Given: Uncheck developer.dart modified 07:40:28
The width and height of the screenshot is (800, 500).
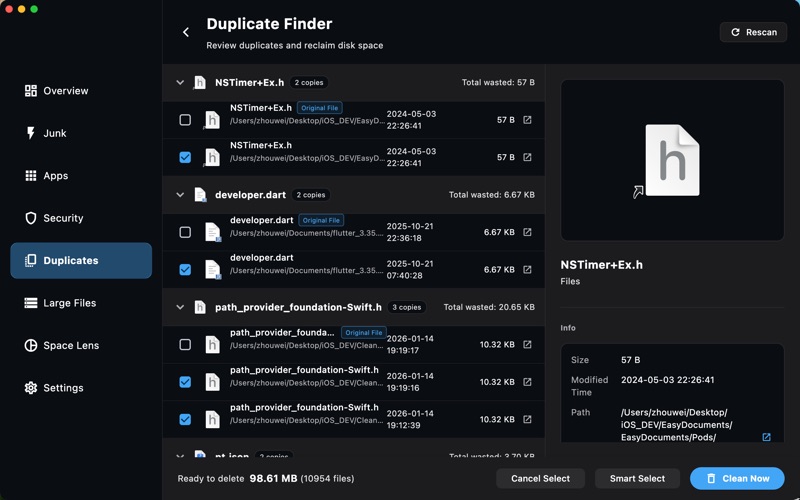Looking at the screenshot, I should (x=185, y=269).
